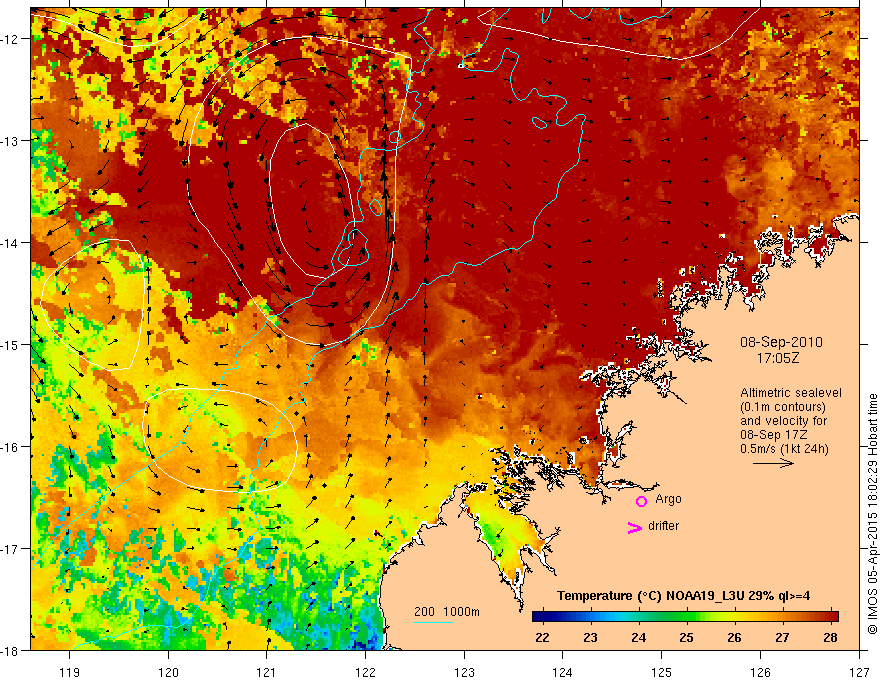Click the 'Argo' legend label
The width and height of the screenshot is (880, 680).
click(668, 499)
